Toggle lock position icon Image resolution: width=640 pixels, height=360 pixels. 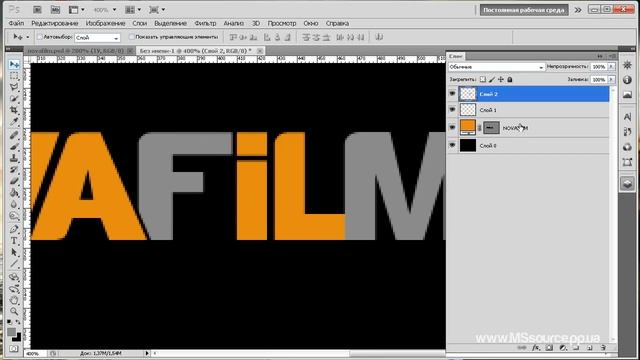501,80
